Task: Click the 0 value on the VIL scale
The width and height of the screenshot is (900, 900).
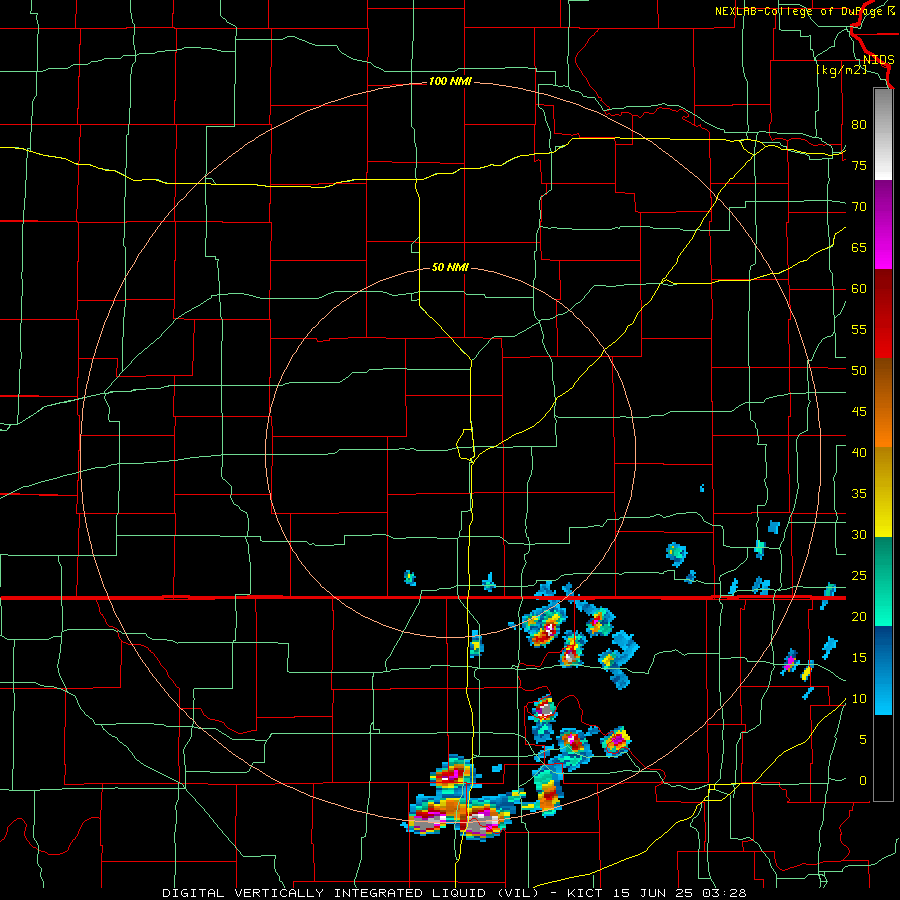Action: [x=863, y=781]
